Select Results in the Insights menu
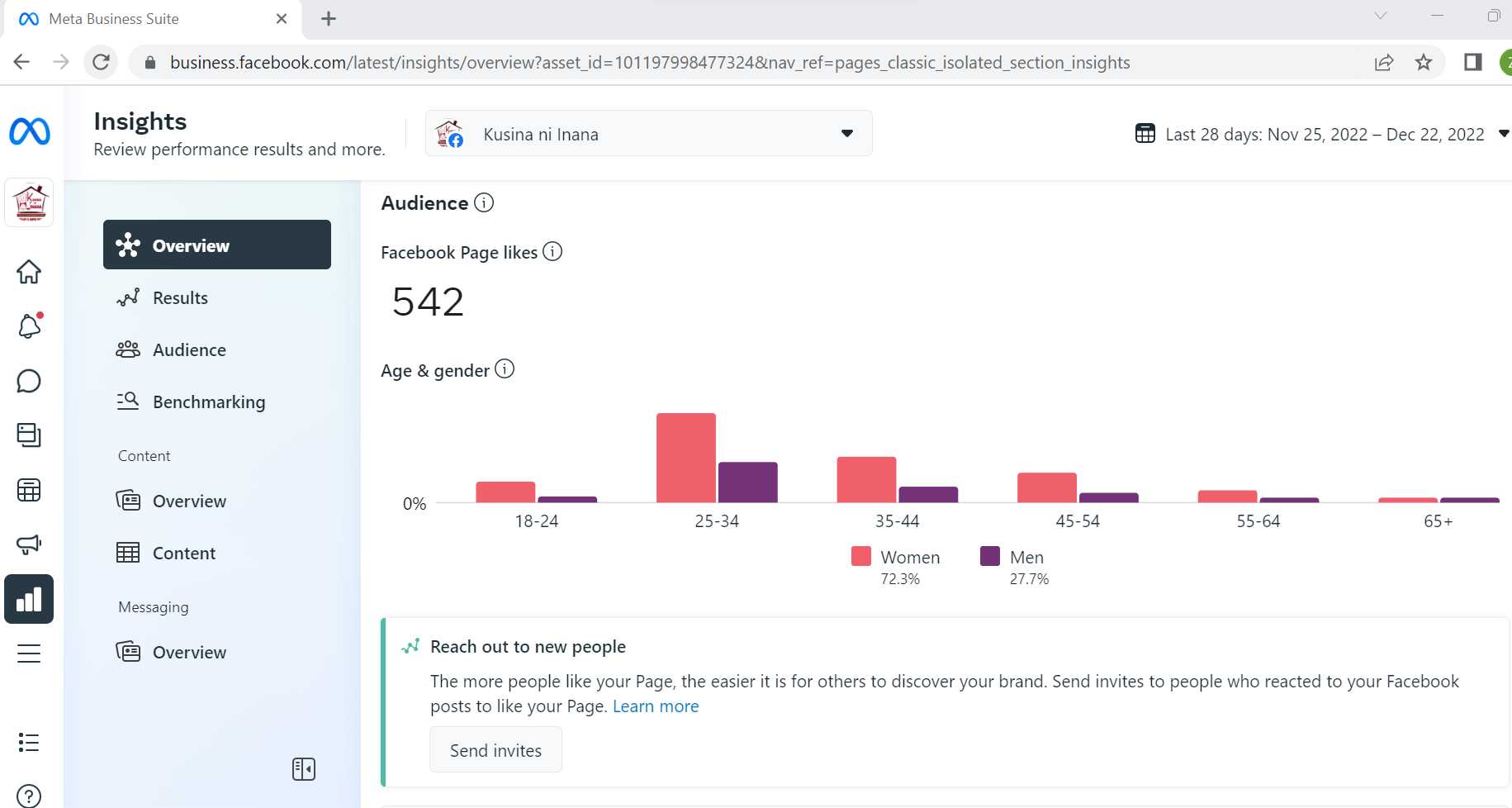This screenshot has height=808, width=1512. [180, 298]
